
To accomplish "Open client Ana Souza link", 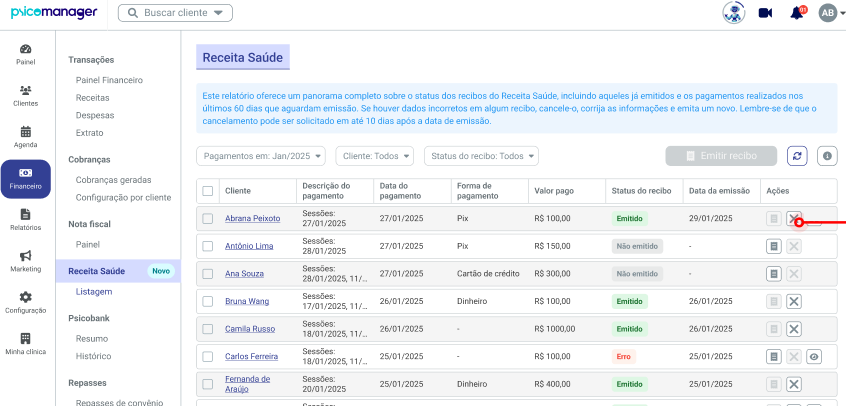I will point(244,274).
